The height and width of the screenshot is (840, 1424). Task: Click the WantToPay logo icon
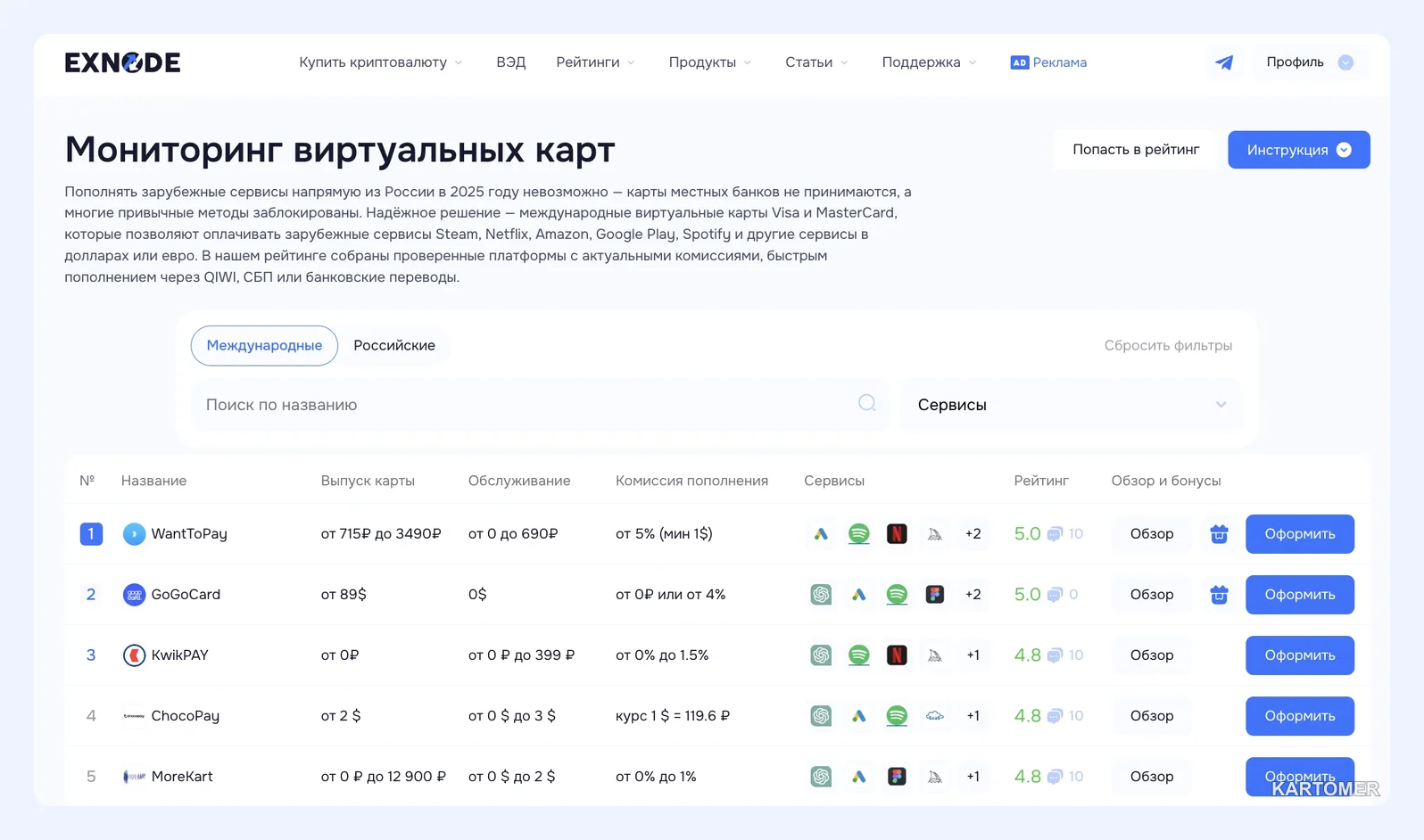134,534
